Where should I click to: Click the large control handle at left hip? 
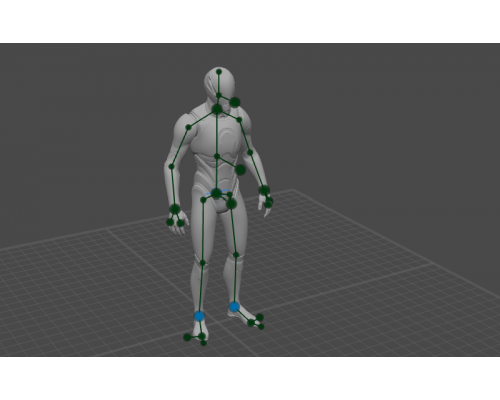pyautogui.click(x=231, y=204)
